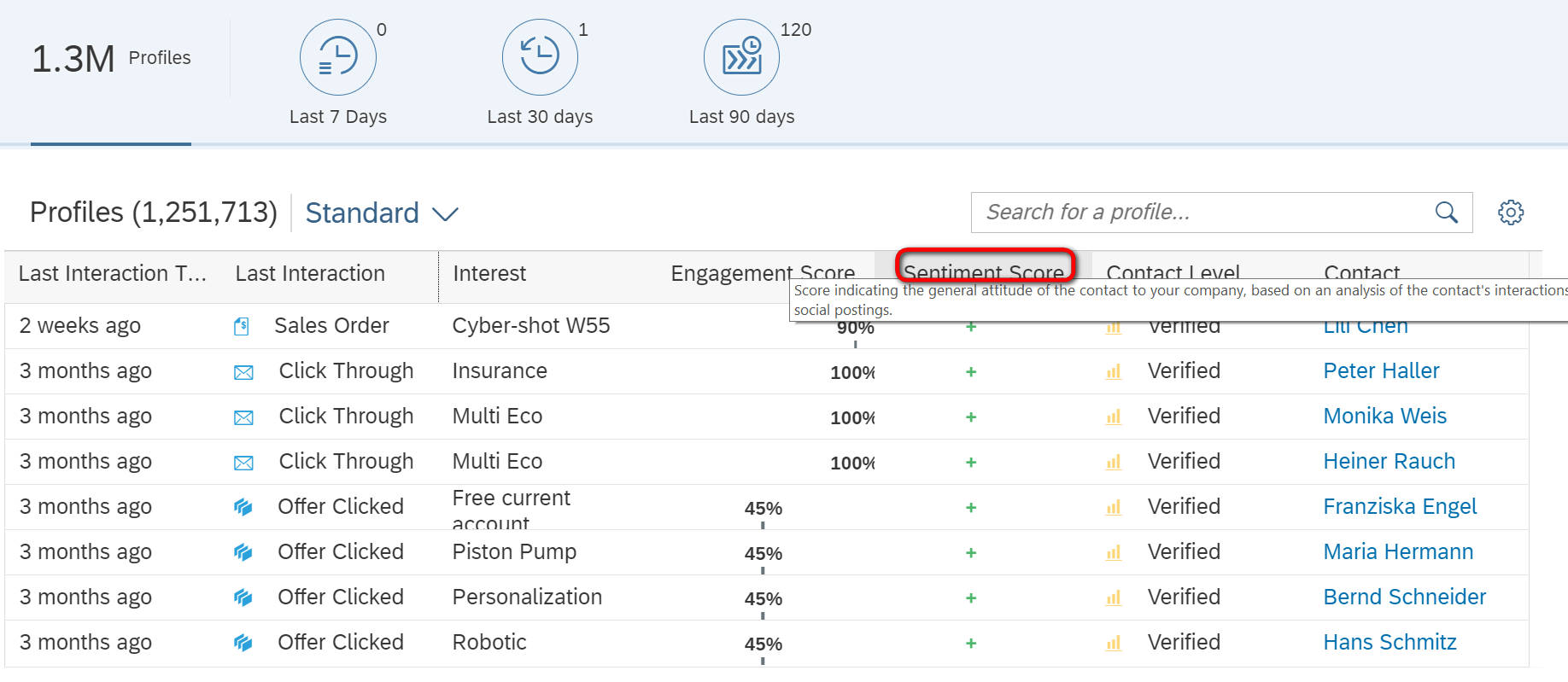
Task: Click the Profiles (1,251,713) title
Action: 154,213
